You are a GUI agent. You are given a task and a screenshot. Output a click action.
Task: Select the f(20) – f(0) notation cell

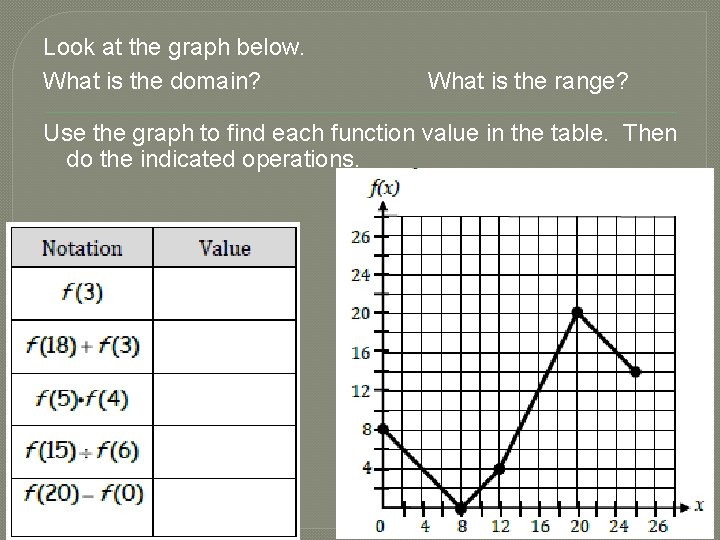pyautogui.click(x=82, y=493)
